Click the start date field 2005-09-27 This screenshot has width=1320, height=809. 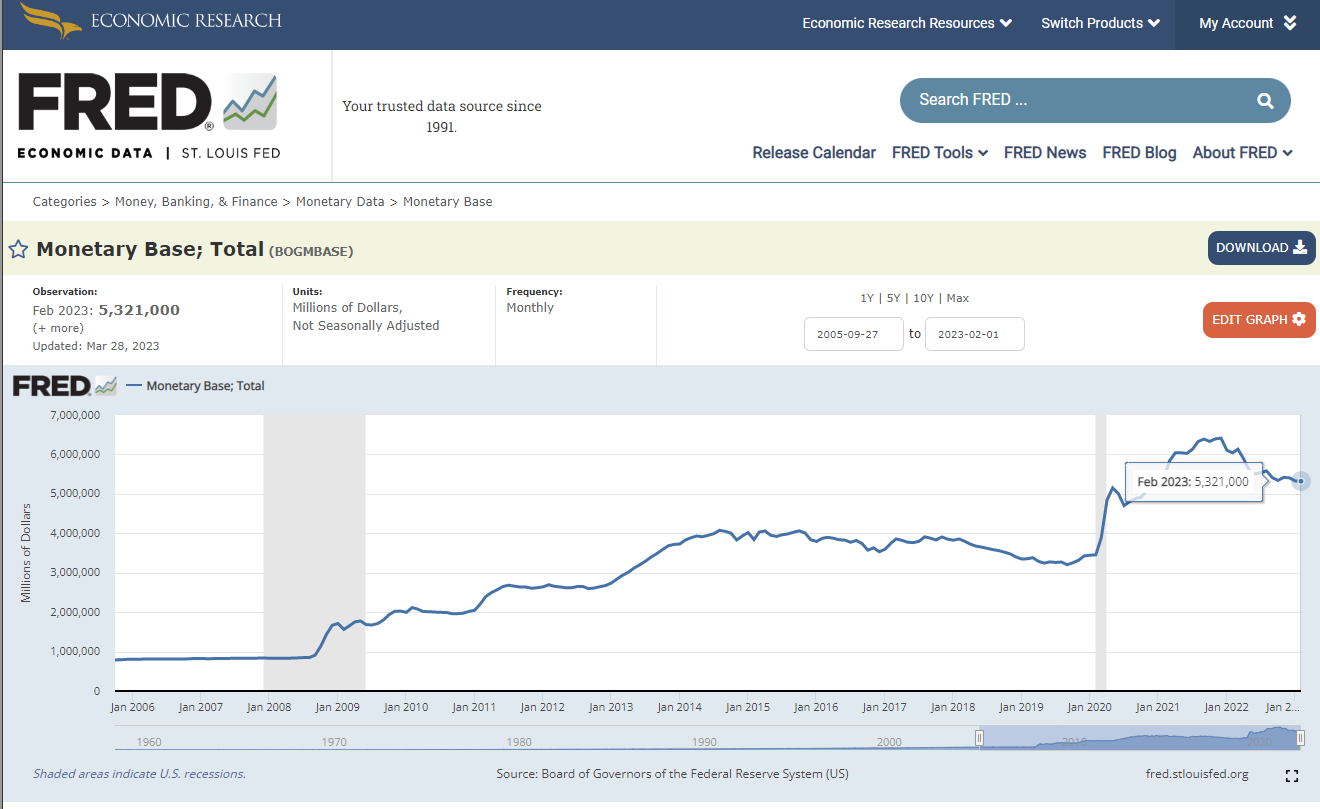853,334
